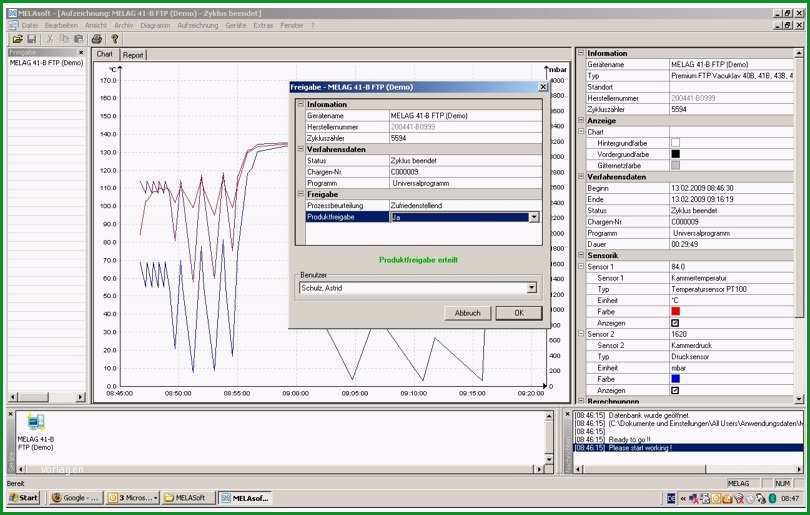Collapse the Verfahrensdaten section in the Freigabe dialog
This screenshot has height=515, width=810.
pyautogui.click(x=301, y=149)
